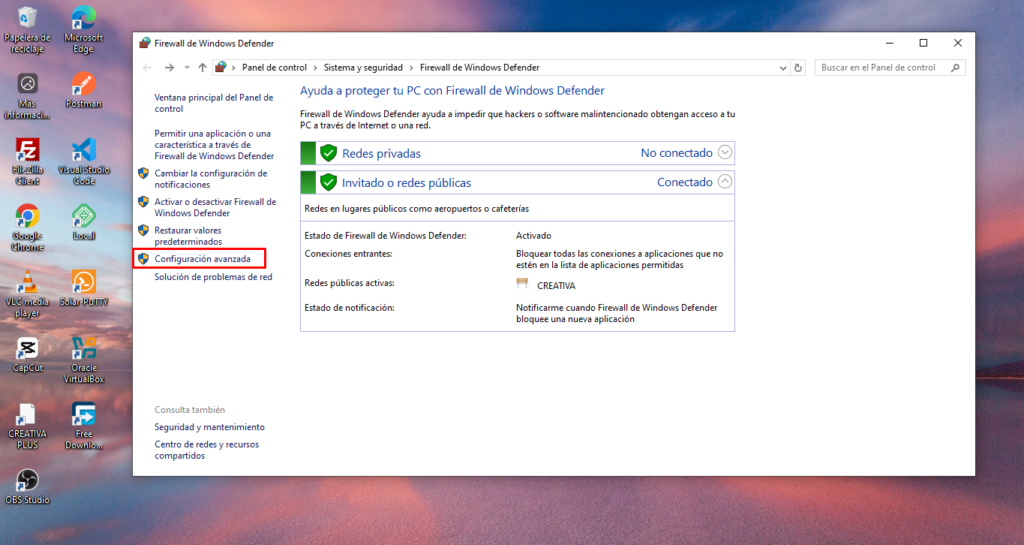This screenshot has width=1024, height=545.
Task: Click the CREATIVA active network name
Action: click(x=556, y=286)
